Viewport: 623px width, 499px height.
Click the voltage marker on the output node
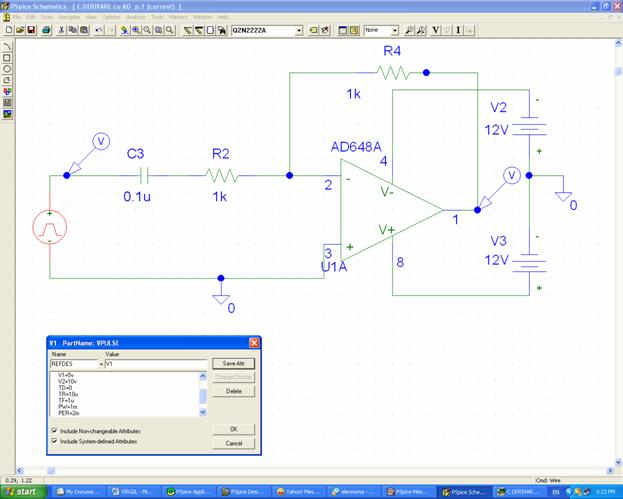[510, 176]
